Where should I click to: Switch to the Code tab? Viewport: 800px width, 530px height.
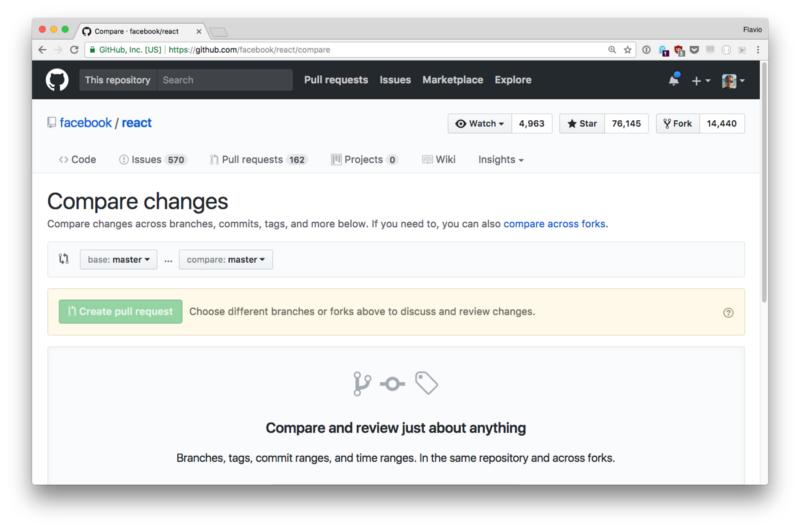point(78,160)
